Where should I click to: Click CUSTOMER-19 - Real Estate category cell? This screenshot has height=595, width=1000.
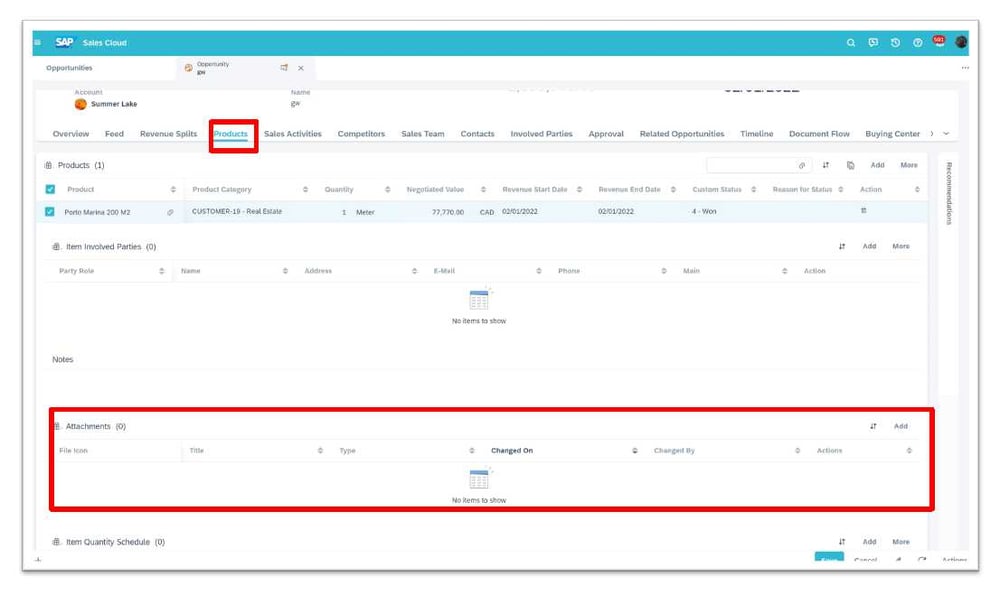237,211
